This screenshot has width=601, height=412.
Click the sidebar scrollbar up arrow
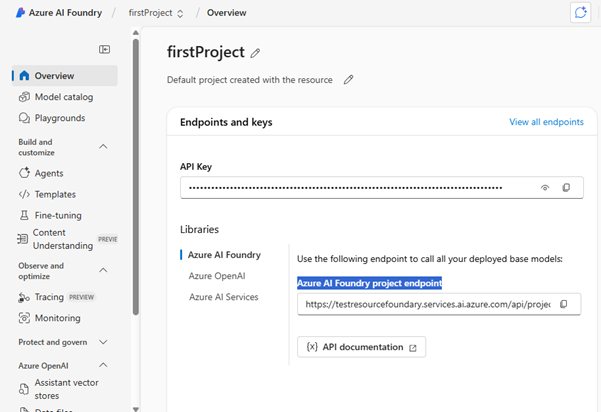136,33
